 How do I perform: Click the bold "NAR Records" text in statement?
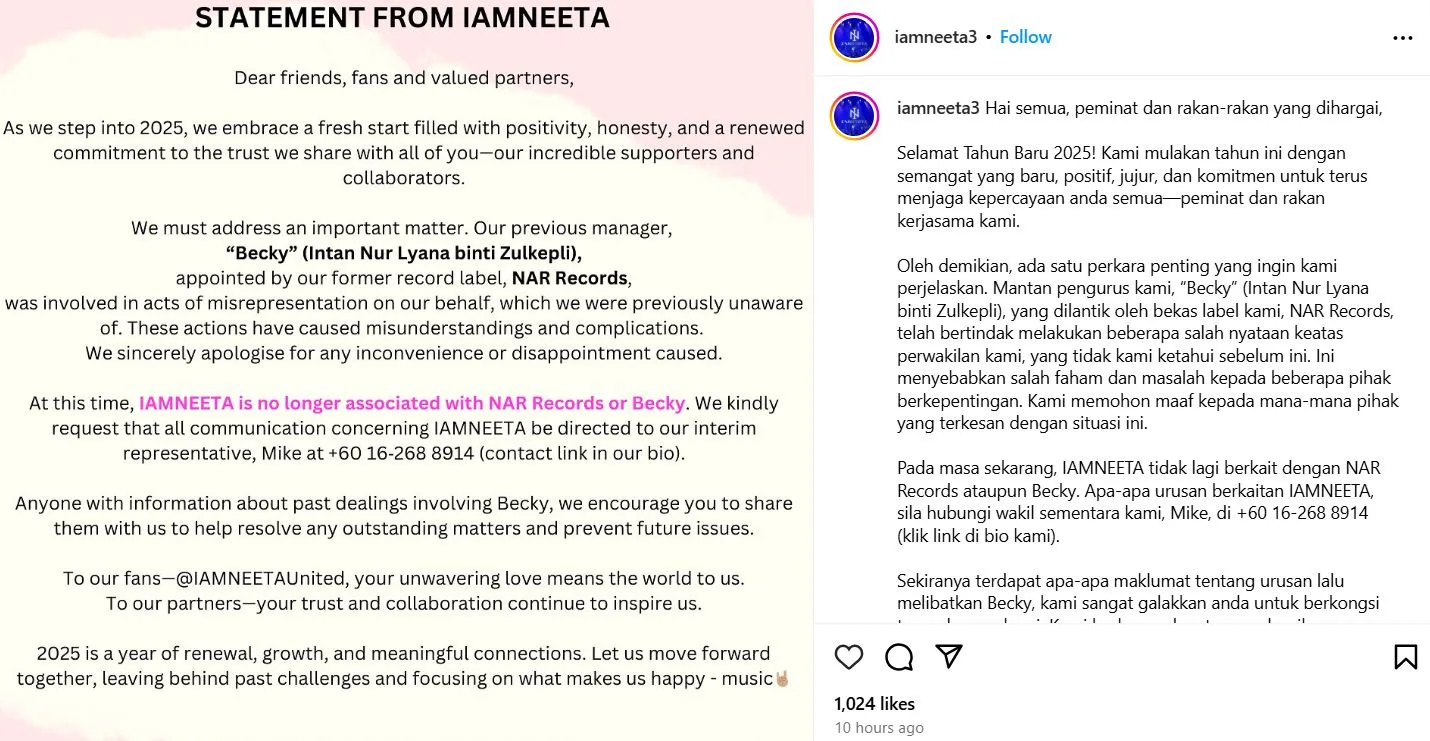(x=570, y=278)
